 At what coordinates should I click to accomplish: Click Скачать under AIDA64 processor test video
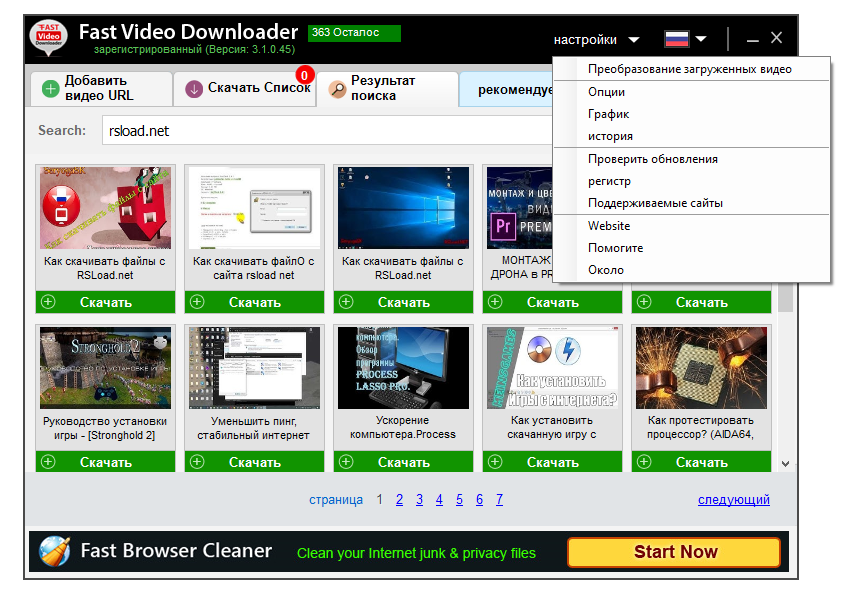click(702, 462)
